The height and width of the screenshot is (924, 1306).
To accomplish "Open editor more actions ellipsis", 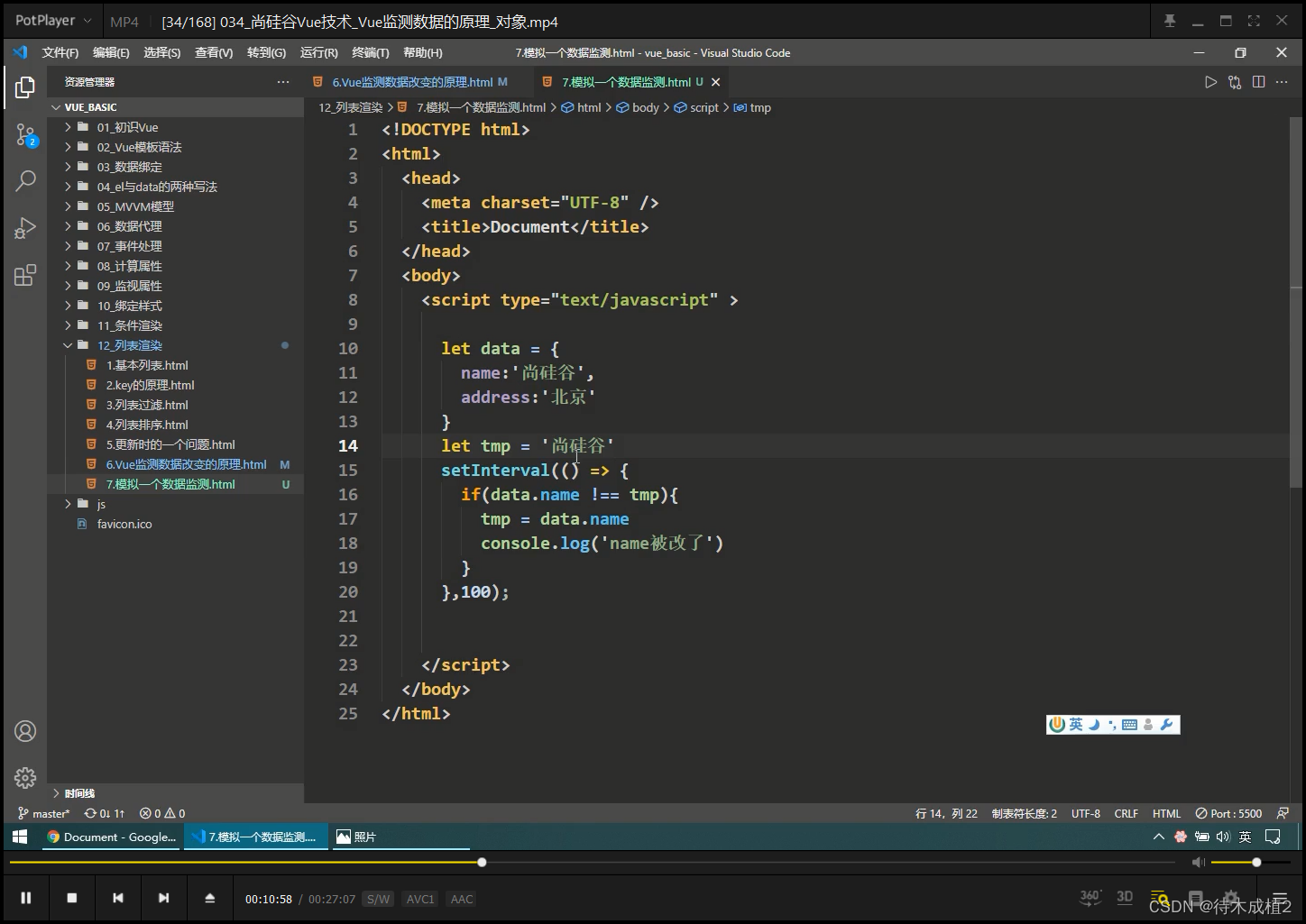I will coord(1282,82).
